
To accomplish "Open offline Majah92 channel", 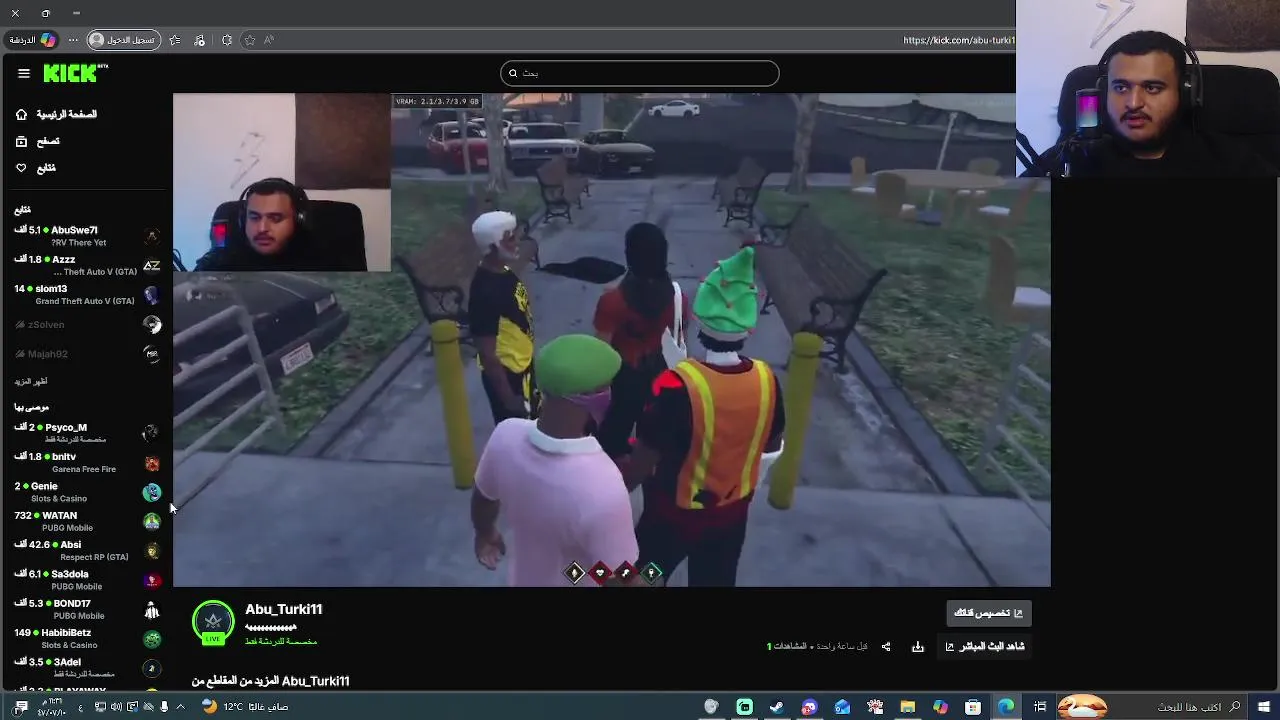I will pos(87,353).
